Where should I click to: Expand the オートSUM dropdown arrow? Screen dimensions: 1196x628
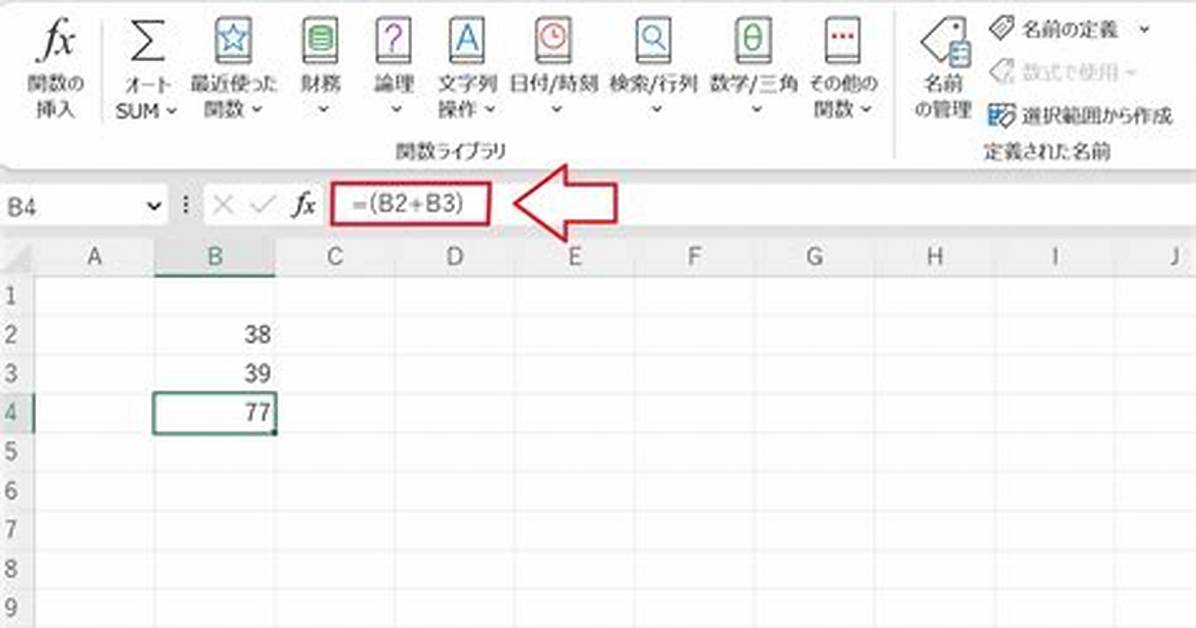[172, 111]
